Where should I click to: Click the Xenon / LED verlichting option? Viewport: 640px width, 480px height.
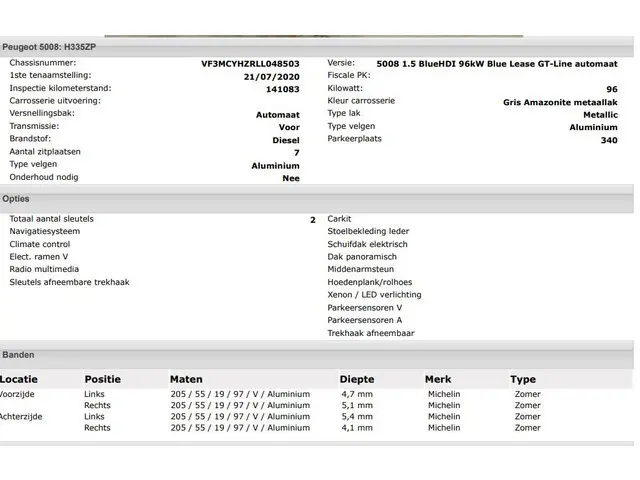tap(374, 295)
